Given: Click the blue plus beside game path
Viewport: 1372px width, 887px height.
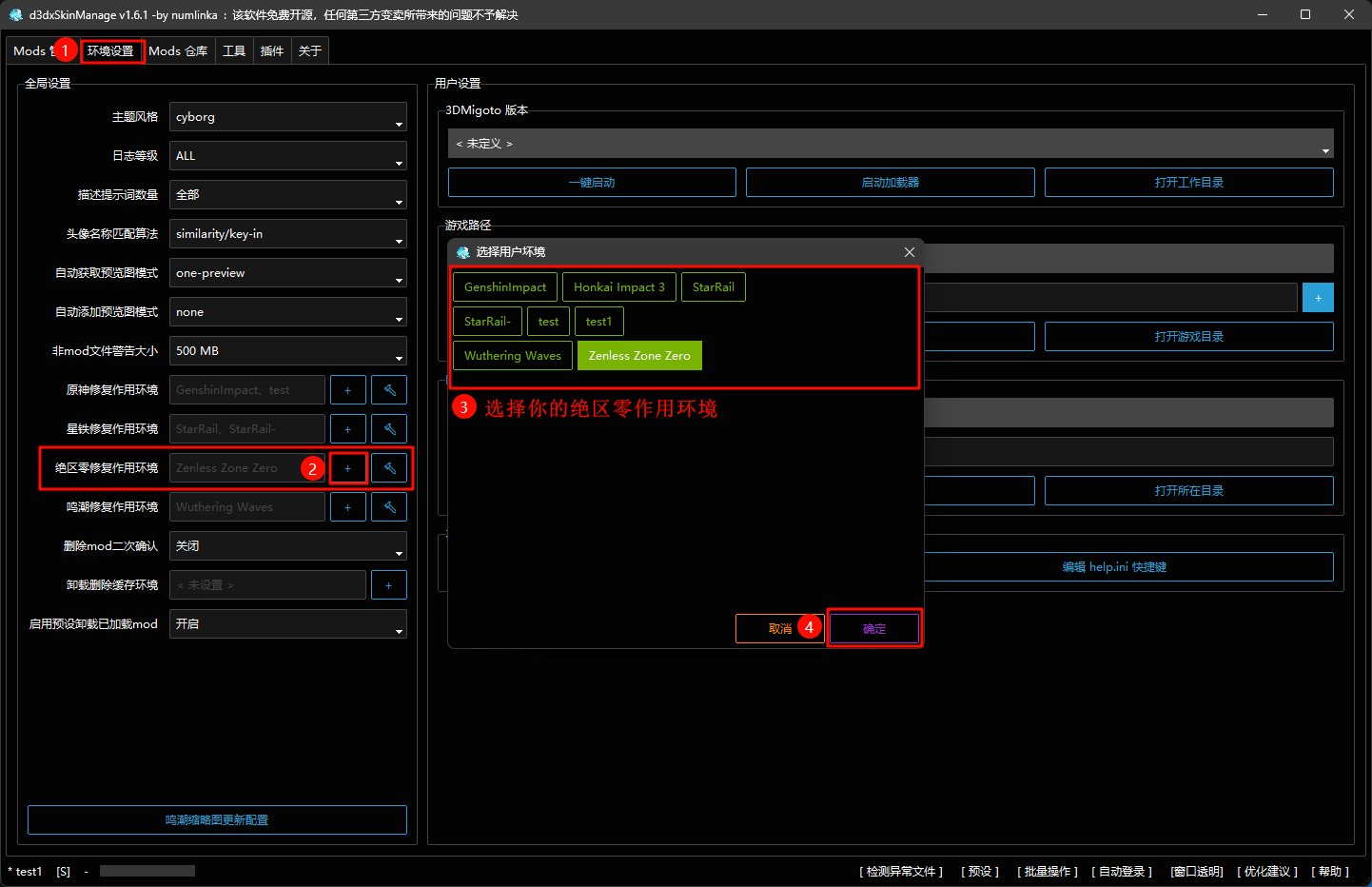Looking at the screenshot, I should (x=1318, y=298).
